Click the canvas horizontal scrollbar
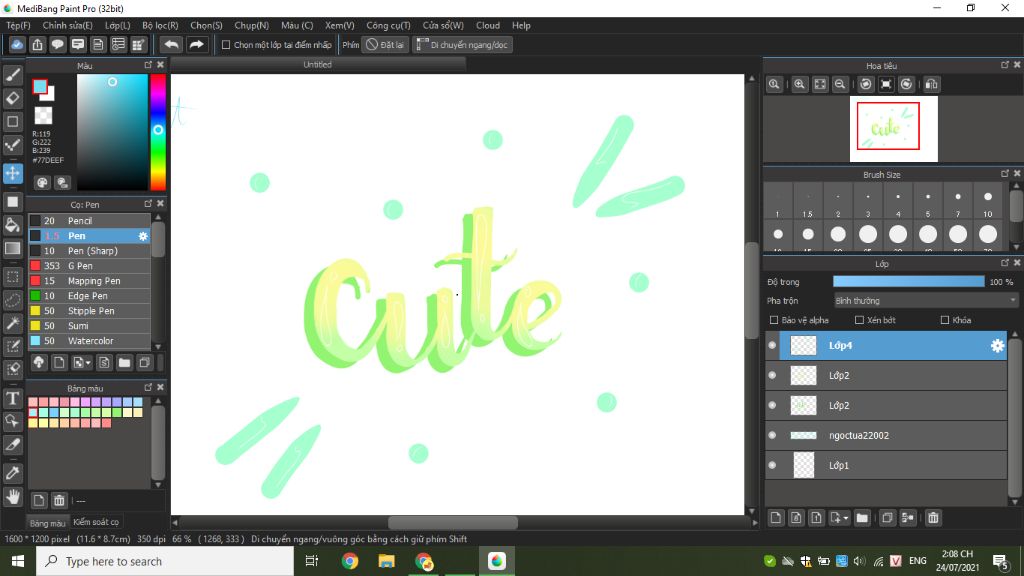 (x=453, y=522)
